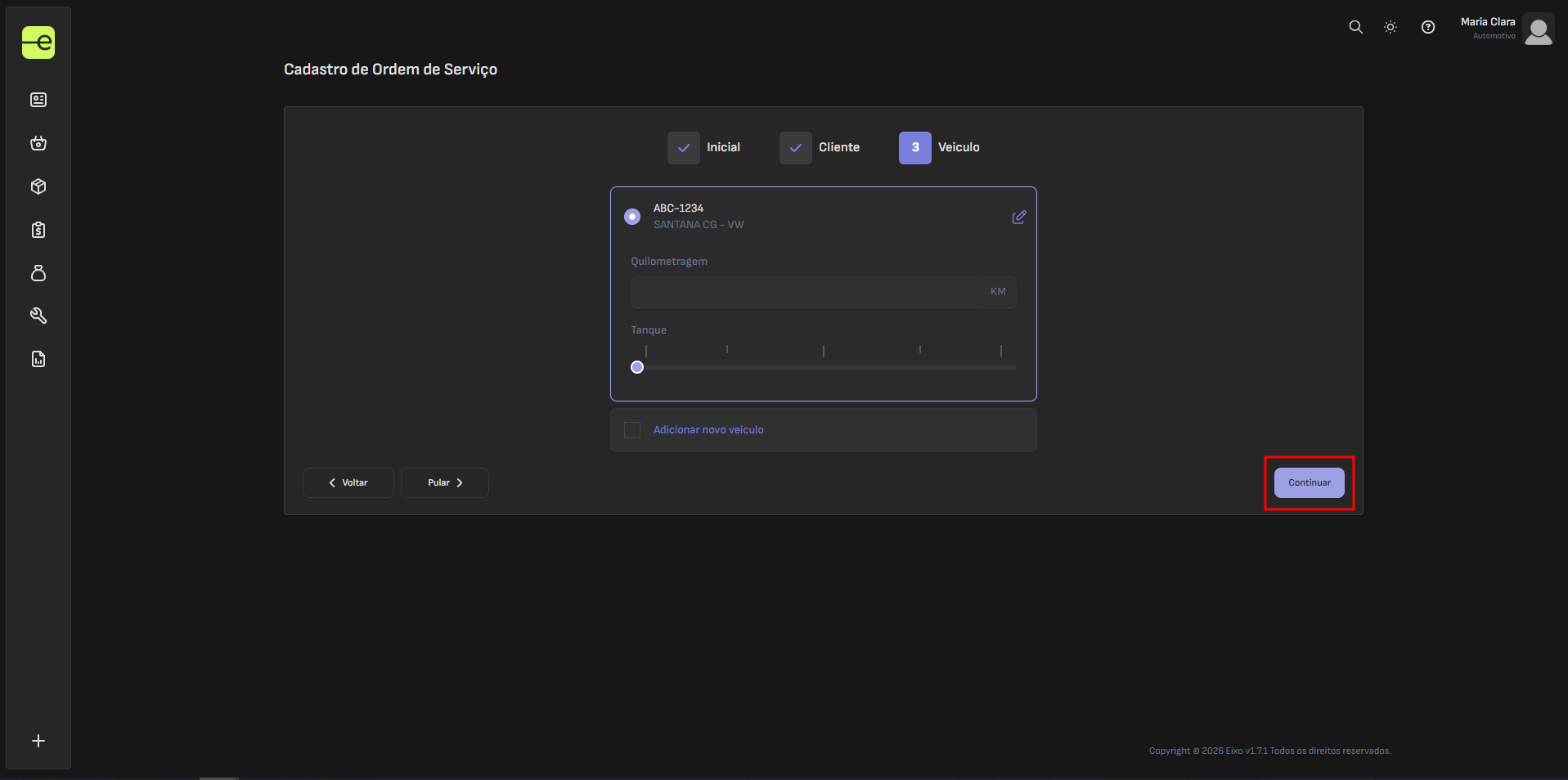Open help with the question mark icon
Screen dimensions: 1568x780
click(x=1428, y=27)
